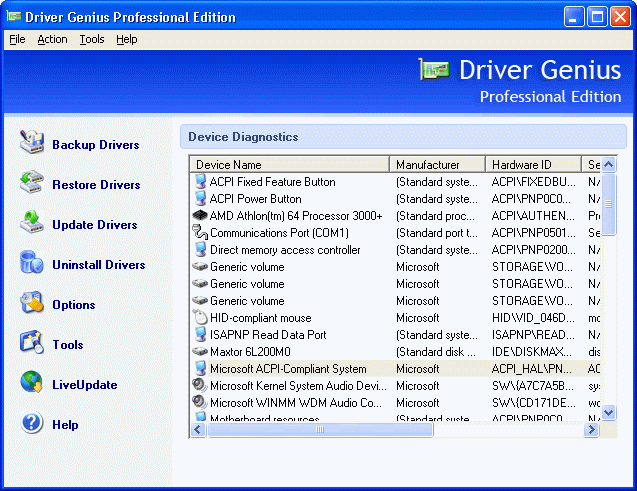This screenshot has height=491, width=637.
Task: Click the Help question mark icon
Action: tap(32, 422)
